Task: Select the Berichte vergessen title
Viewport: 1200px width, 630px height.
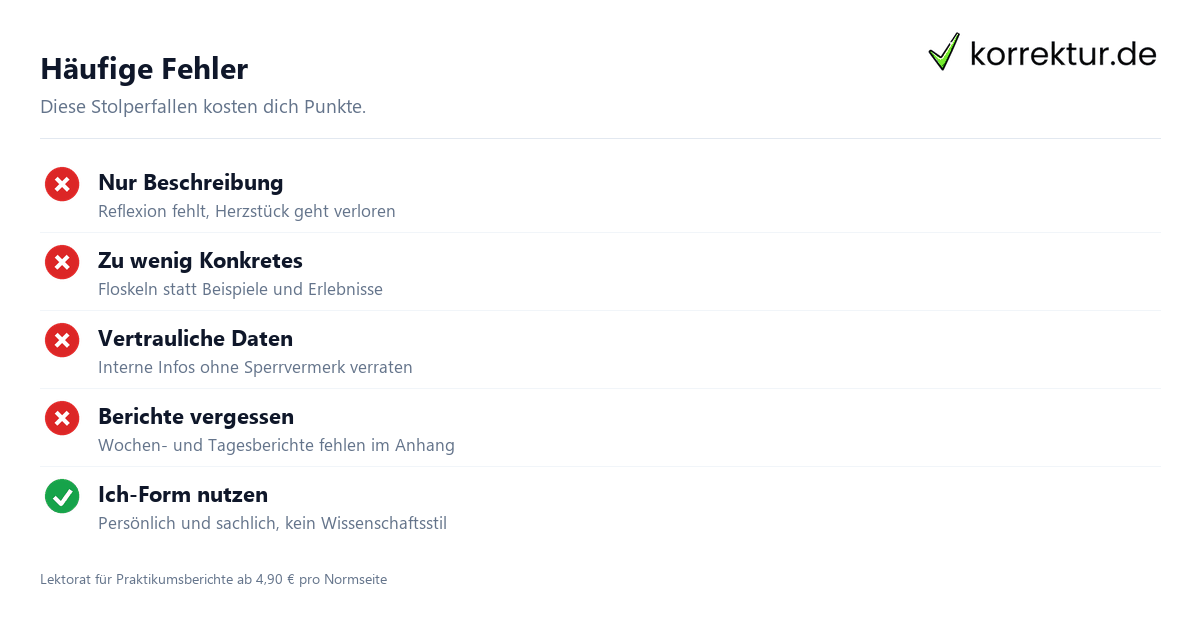Action: click(x=196, y=416)
